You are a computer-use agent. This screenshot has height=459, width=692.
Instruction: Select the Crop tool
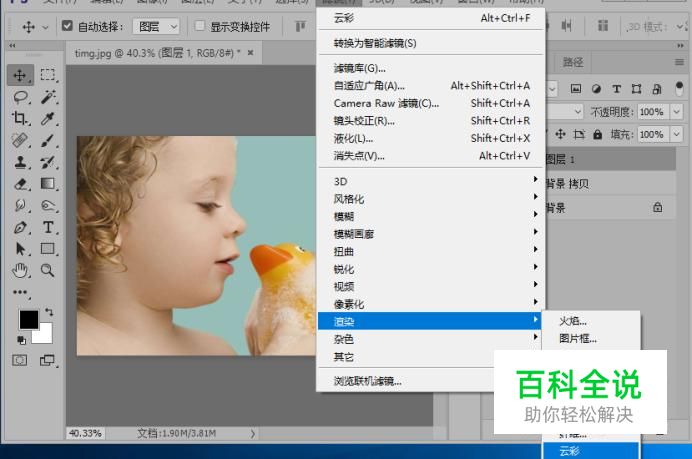coord(20,118)
